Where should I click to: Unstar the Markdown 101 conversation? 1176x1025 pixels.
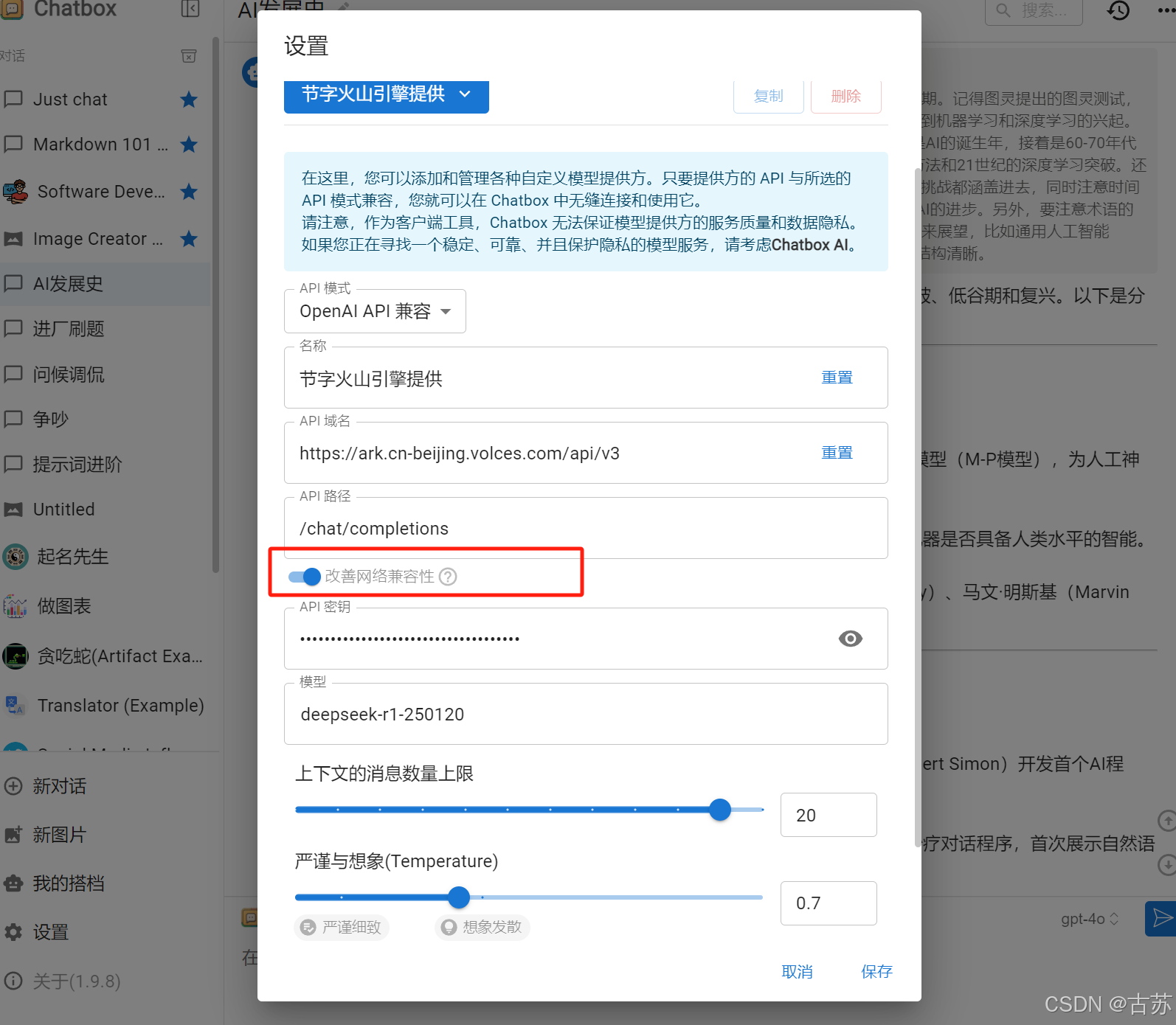[x=189, y=145]
